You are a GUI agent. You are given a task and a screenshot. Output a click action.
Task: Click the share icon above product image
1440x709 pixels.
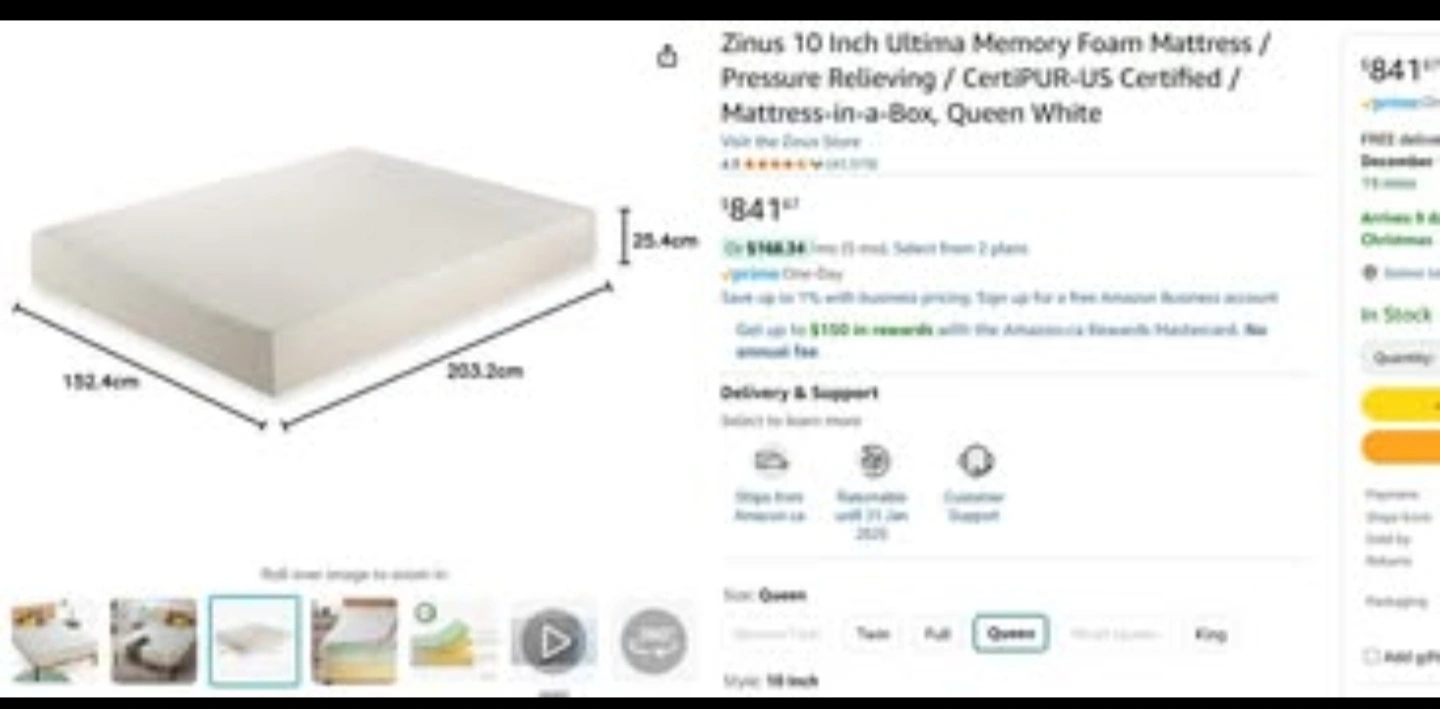(667, 57)
